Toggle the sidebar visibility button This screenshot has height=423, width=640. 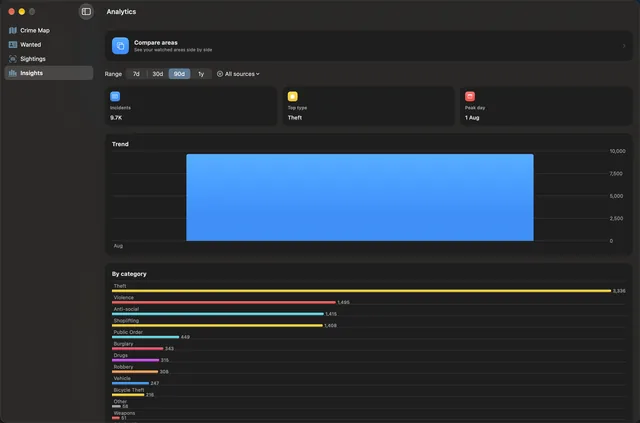coord(86,11)
